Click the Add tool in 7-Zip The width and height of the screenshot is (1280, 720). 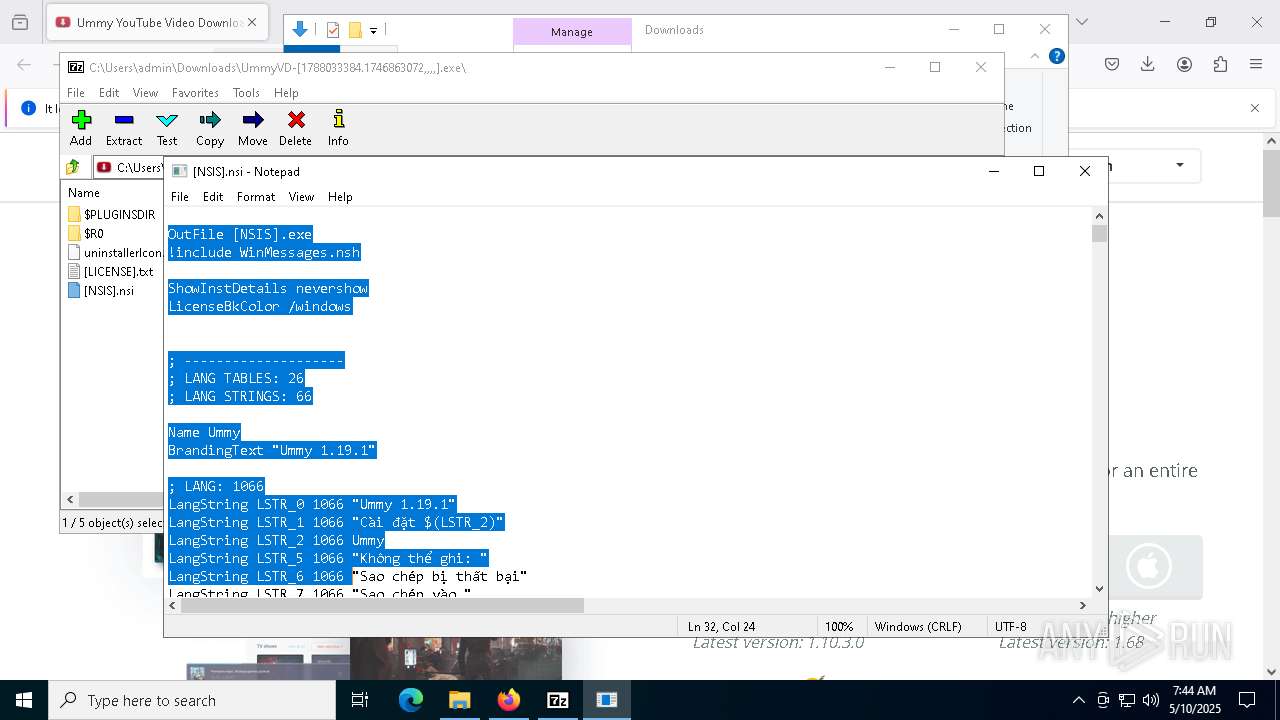[x=81, y=128]
